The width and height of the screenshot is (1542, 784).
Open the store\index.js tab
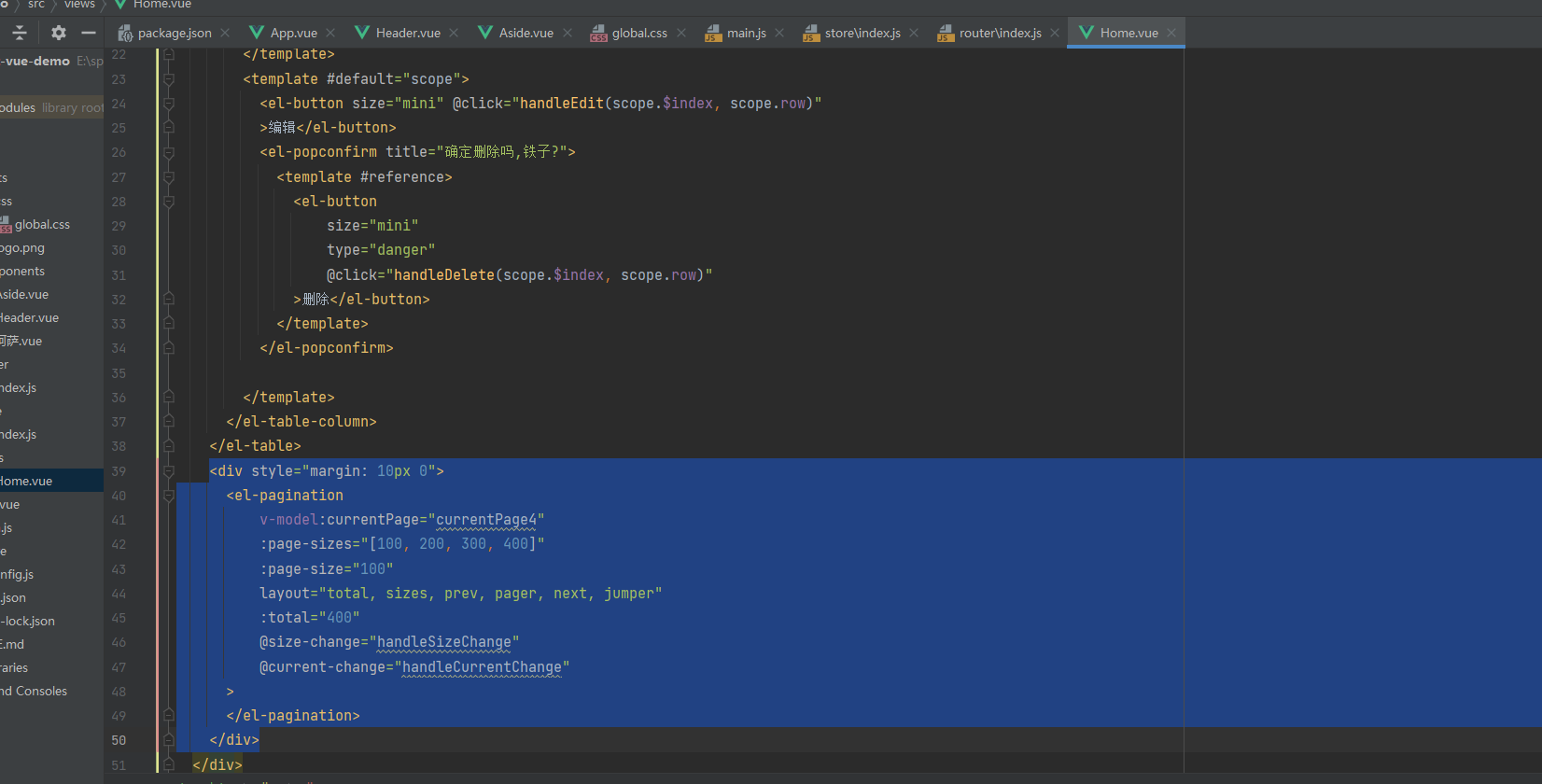tap(862, 33)
